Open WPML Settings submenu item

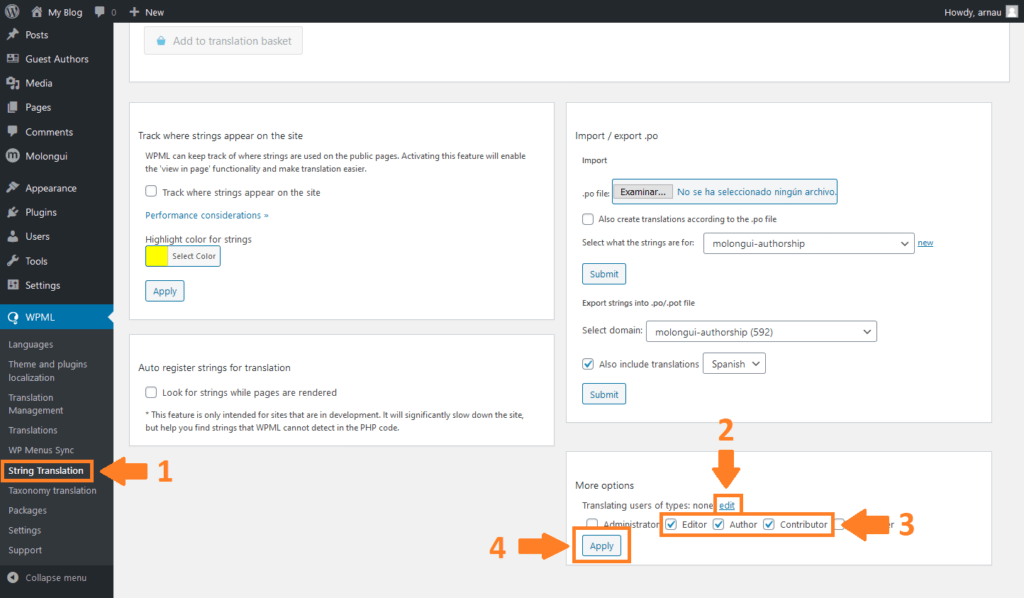click(25, 531)
